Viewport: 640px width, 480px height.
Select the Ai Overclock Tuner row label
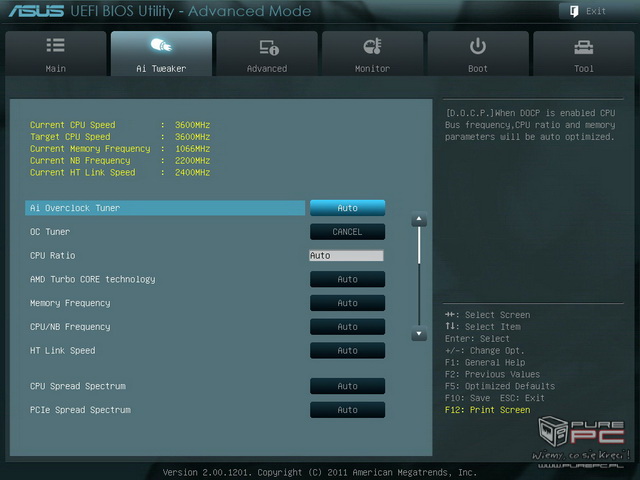point(75,208)
